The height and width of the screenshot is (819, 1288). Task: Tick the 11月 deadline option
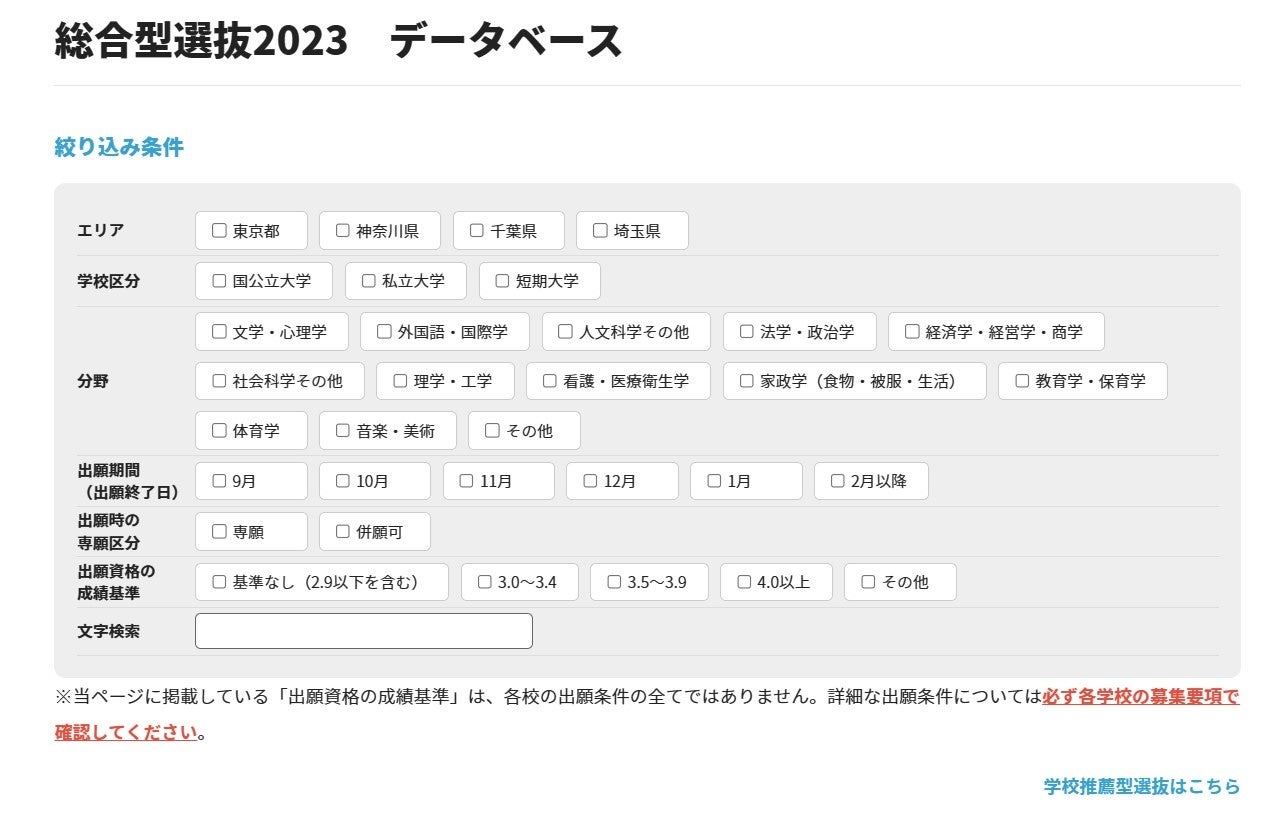[x=466, y=481]
